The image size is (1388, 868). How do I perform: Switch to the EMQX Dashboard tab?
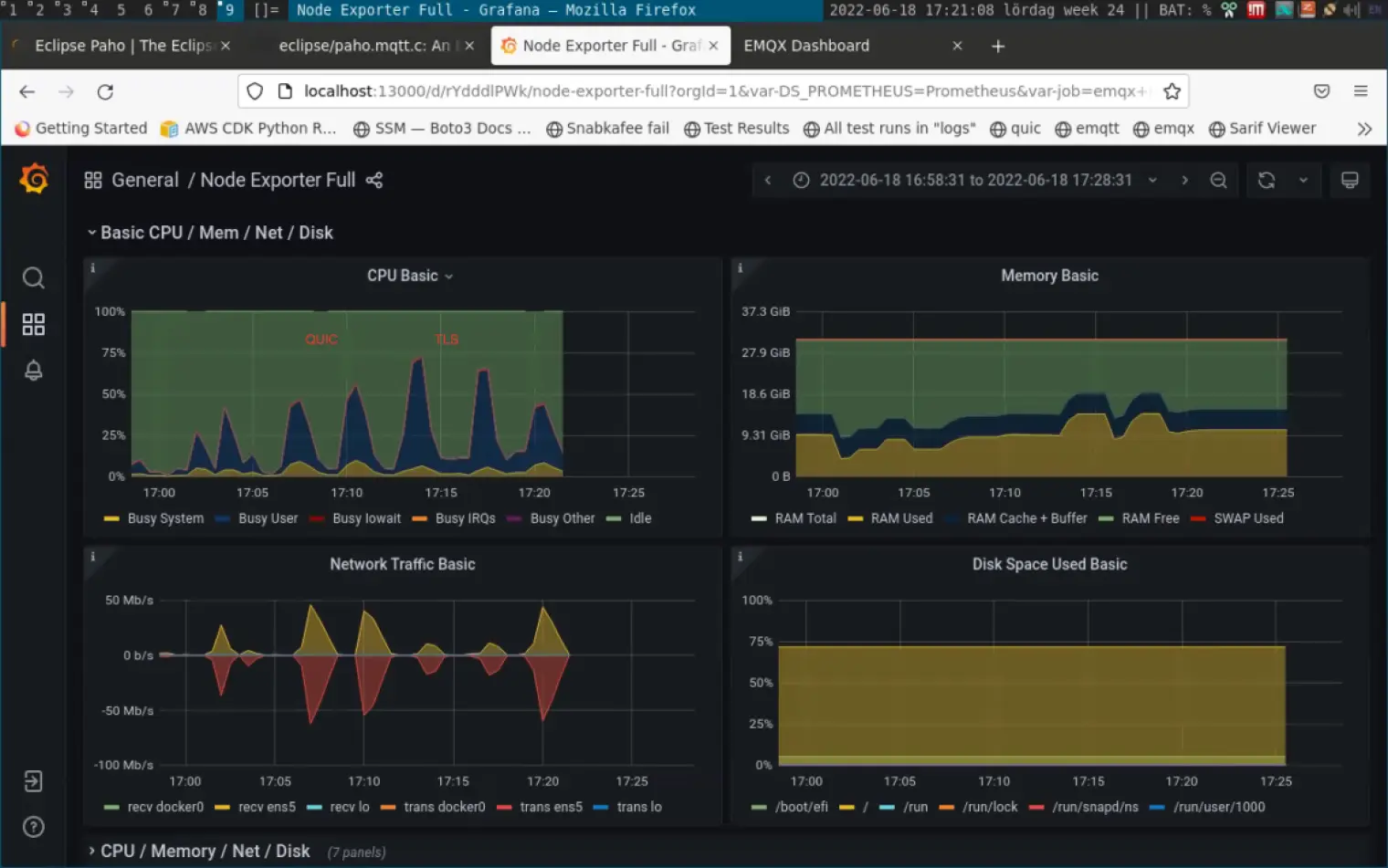point(806,46)
